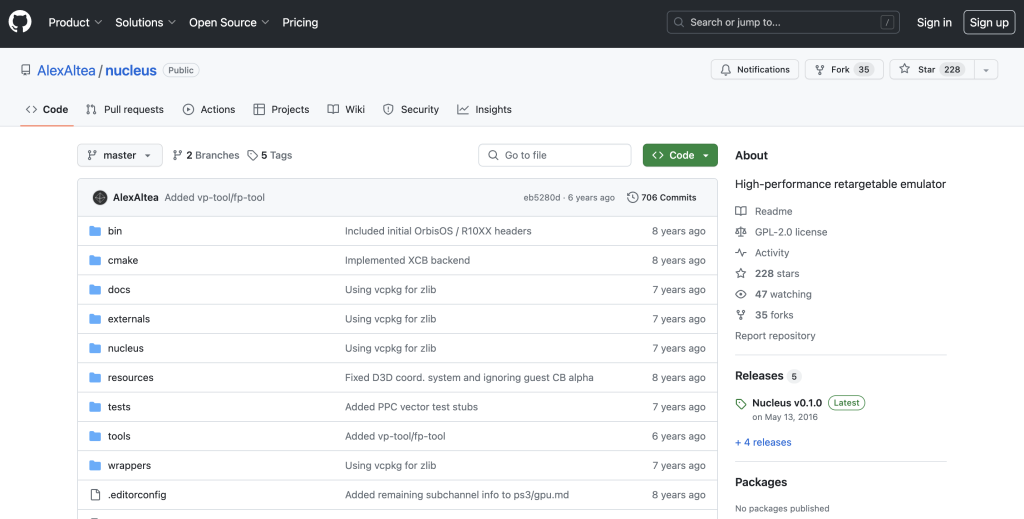The width and height of the screenshot is (1024, 519).
Task: Open the Readme link in About
Action: [x=764, y=212]
